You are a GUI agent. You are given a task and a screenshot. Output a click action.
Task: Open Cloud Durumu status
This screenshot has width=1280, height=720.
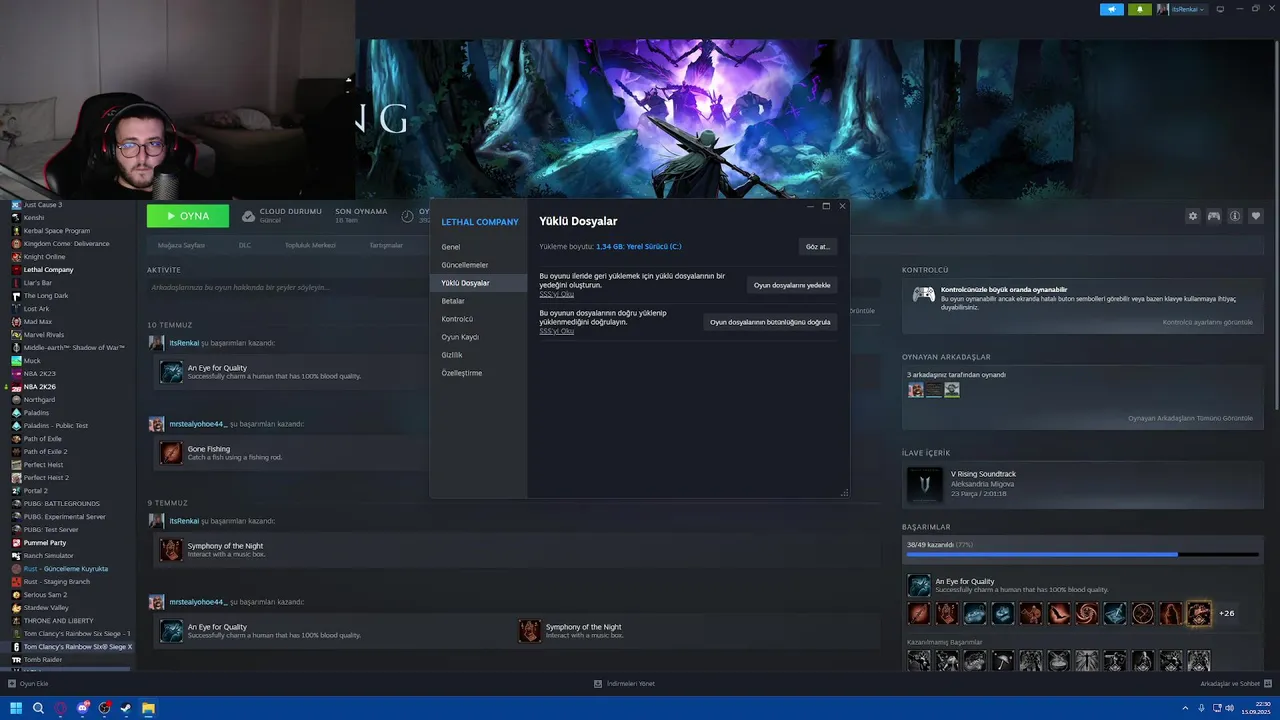coord(282,215)
